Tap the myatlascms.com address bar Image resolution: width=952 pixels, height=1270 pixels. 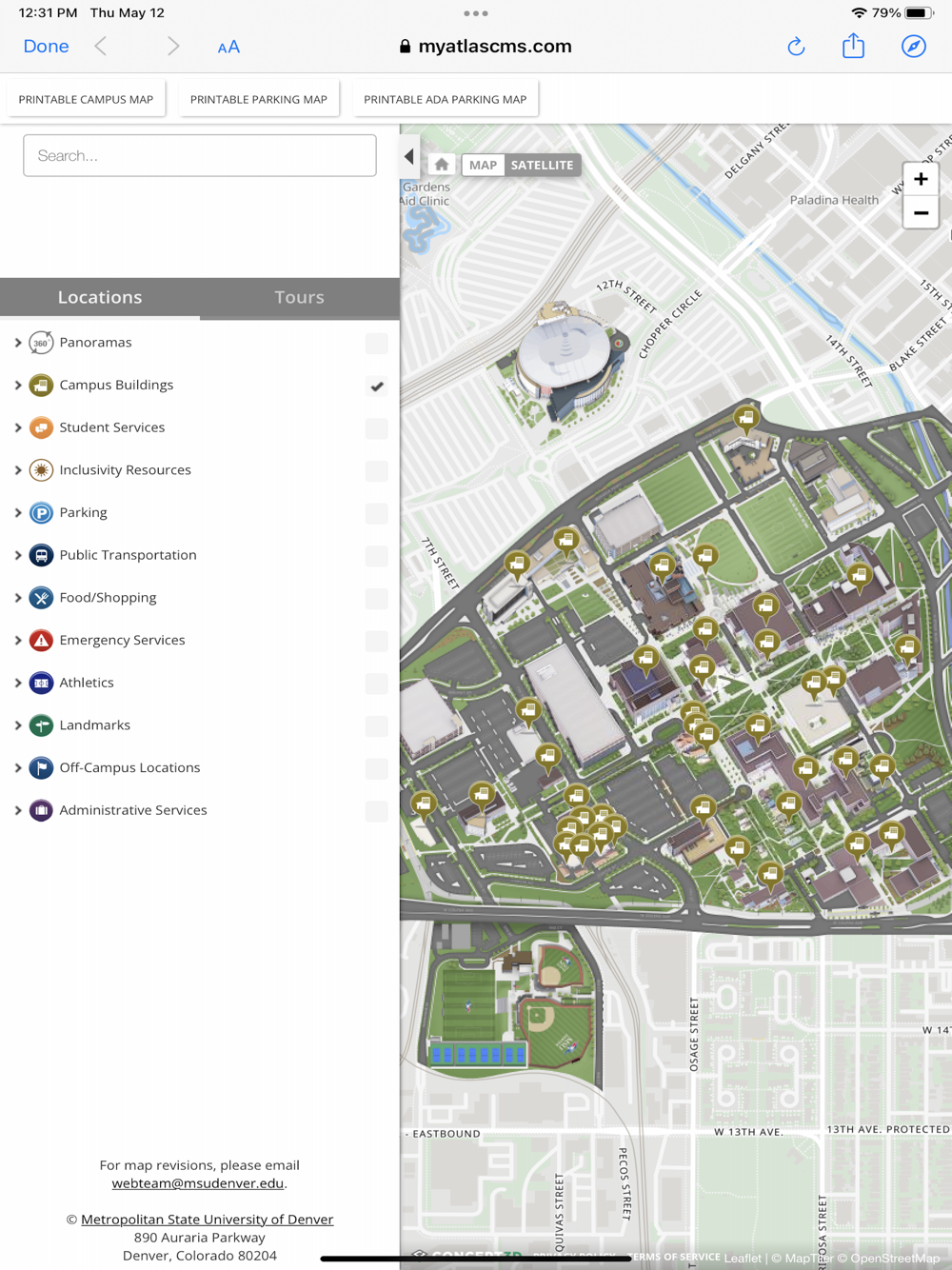pos(486,46)
